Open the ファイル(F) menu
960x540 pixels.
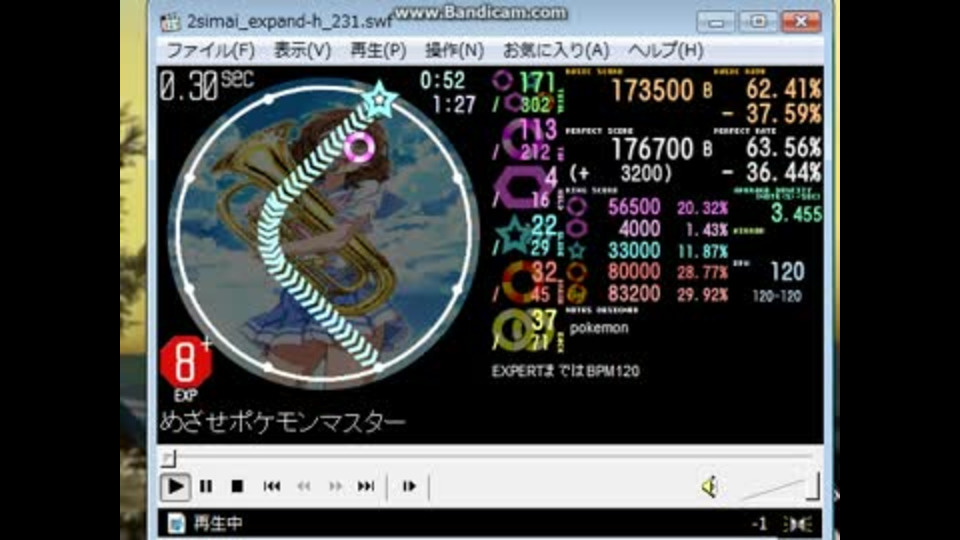click(211, 51)
